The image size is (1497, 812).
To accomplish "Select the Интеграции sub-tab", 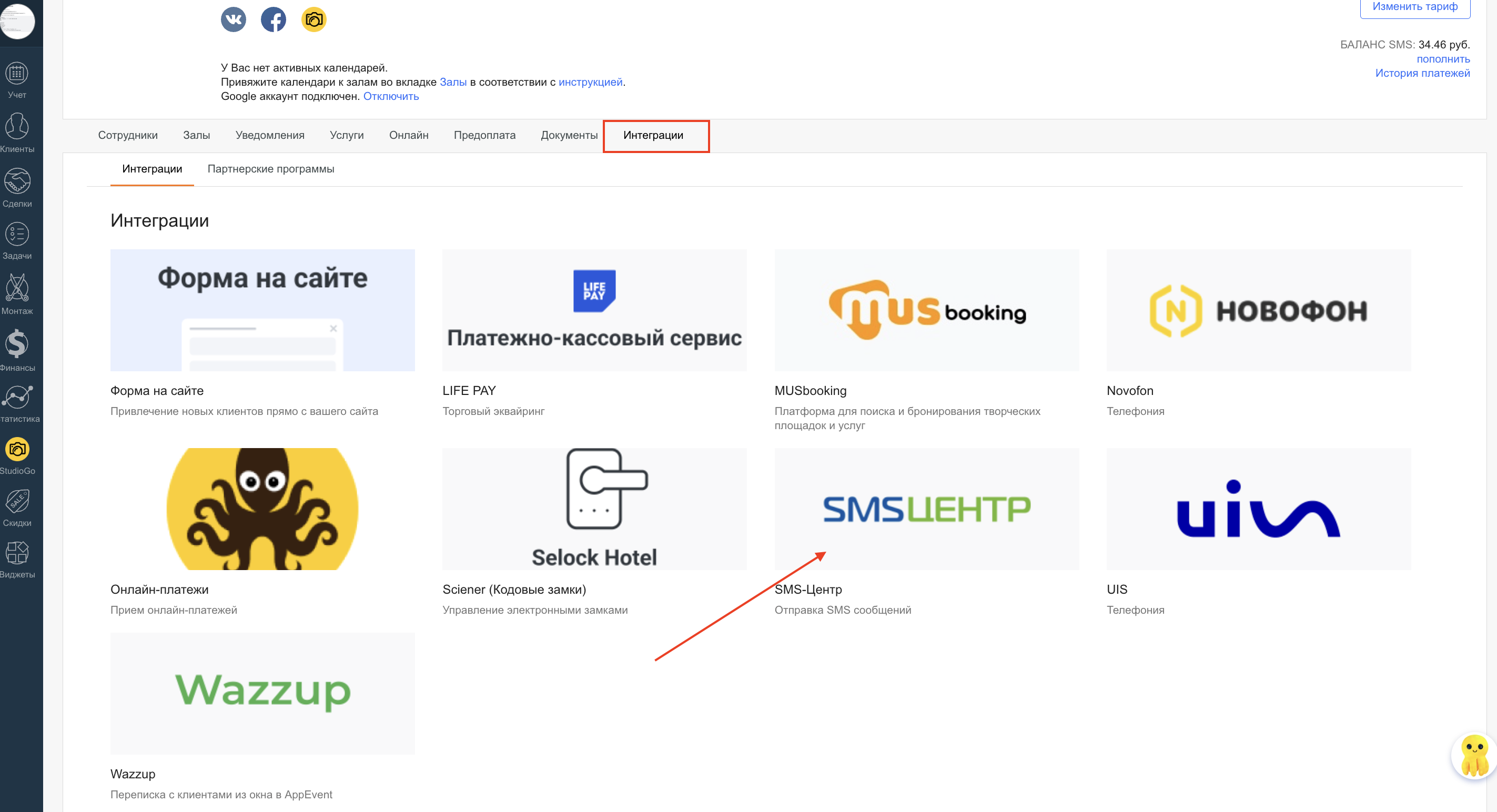I will [x=151, y=169].
